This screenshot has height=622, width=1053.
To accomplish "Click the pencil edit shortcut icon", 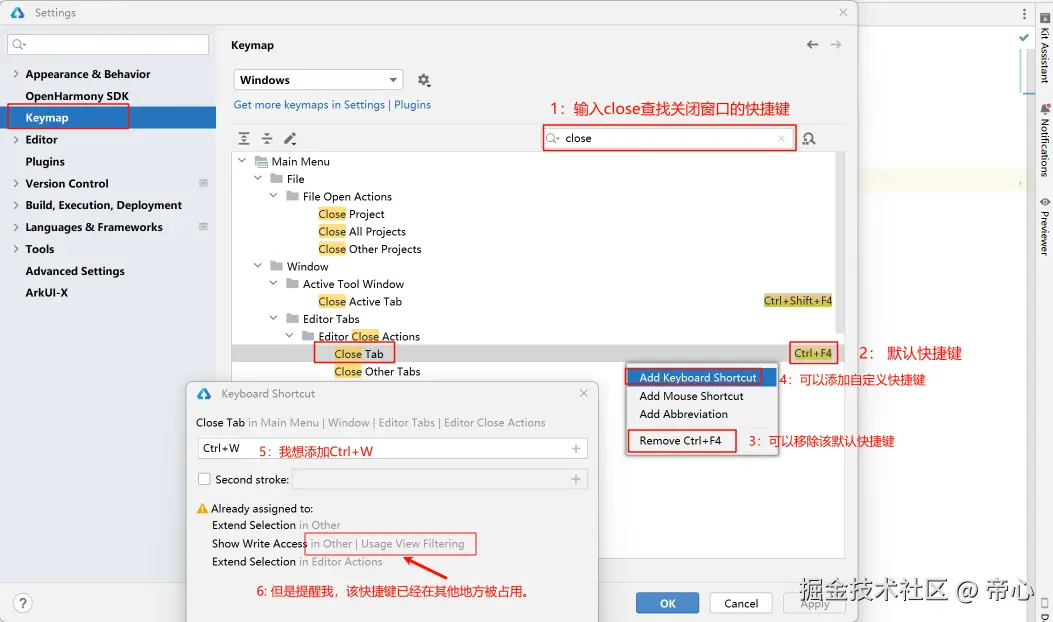I will click(289, 138).
